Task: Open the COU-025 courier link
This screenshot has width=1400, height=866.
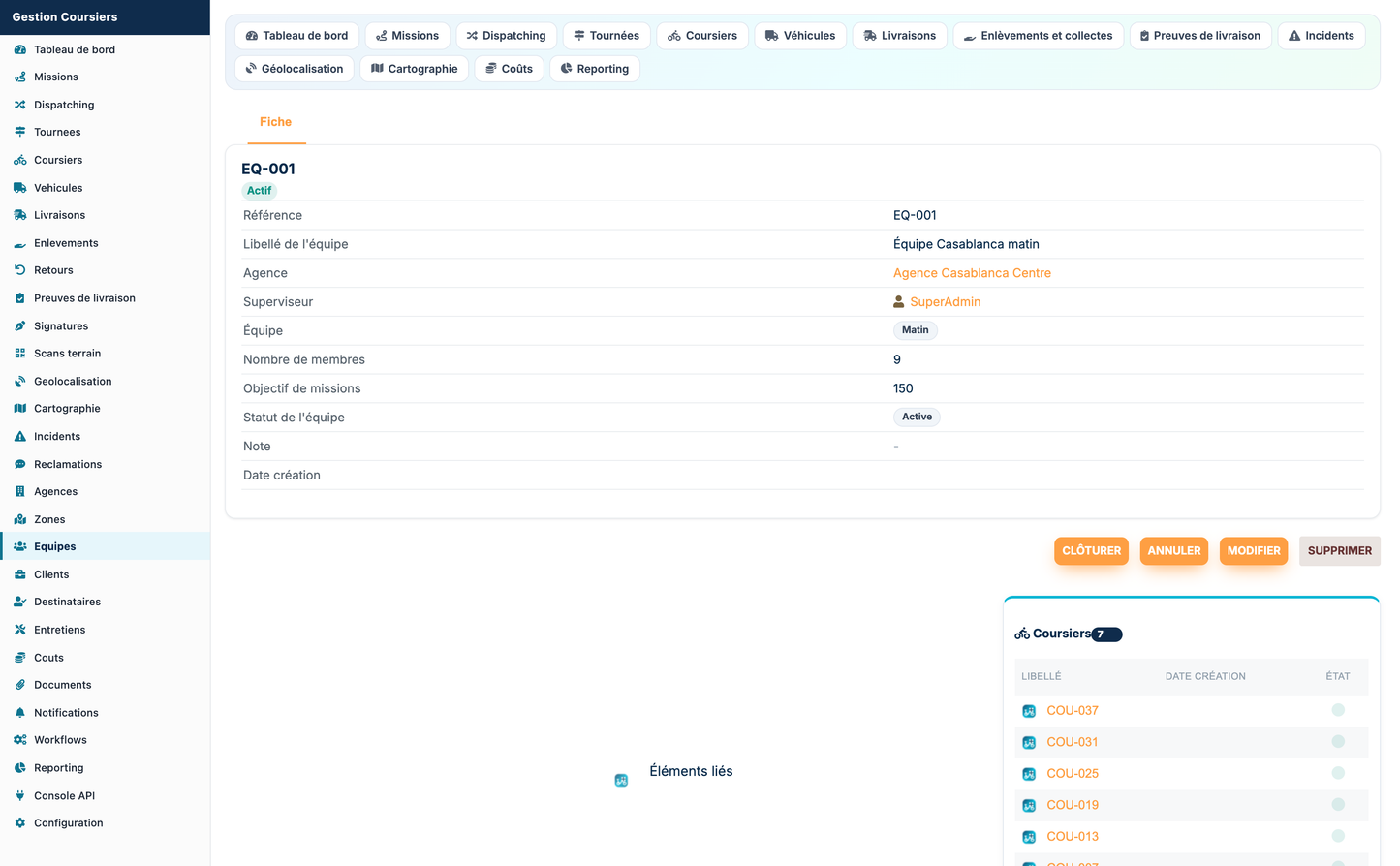Action: pos(1073,774)
